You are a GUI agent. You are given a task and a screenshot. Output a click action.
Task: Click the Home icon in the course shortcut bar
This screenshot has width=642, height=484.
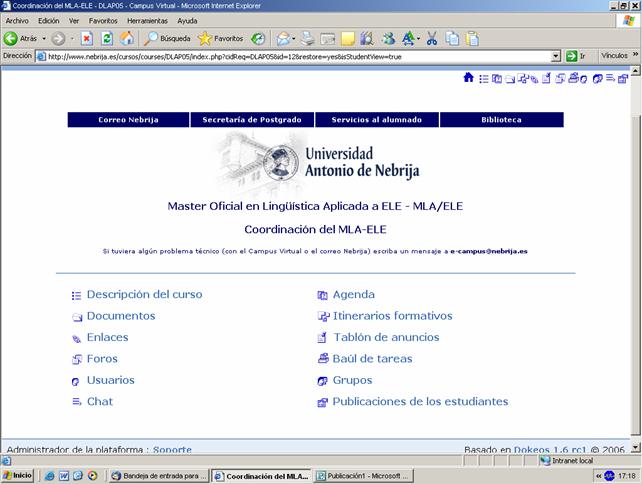click(x=468, y=77)
